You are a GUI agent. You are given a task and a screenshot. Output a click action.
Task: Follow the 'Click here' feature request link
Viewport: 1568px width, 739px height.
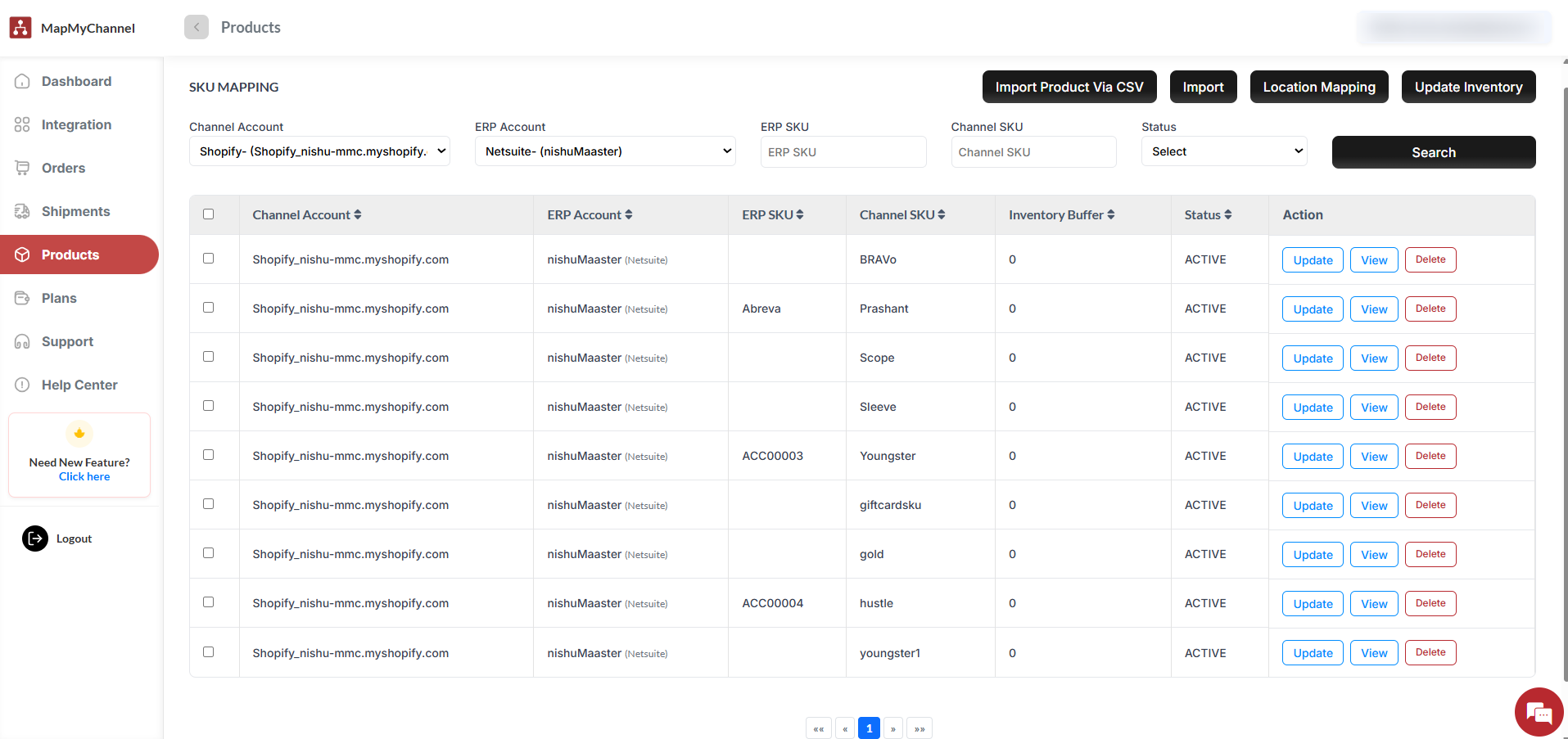pyautogui.click(x=84, y=476)
